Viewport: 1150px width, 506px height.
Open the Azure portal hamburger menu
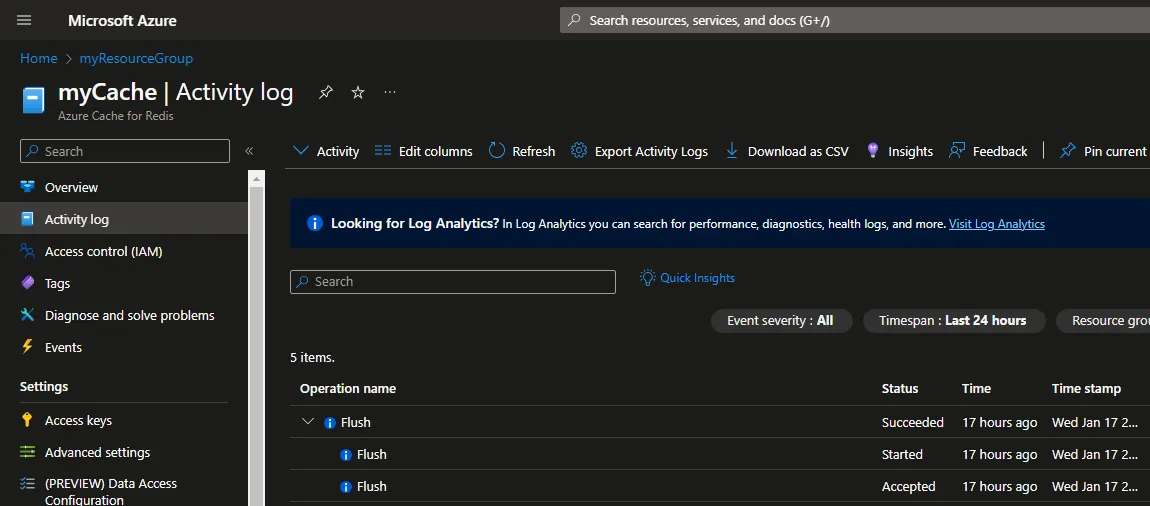pyautogui.click(x=25, y=20)
